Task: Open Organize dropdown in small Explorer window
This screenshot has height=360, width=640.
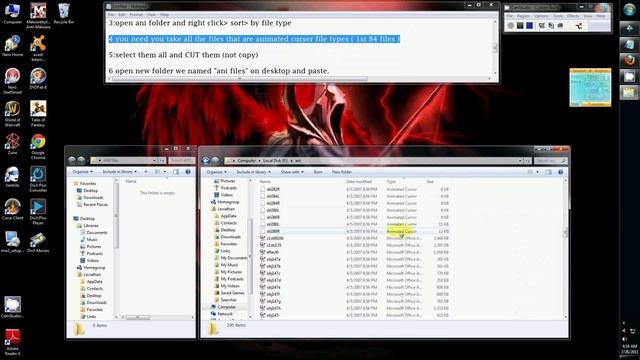Action: coord(82,172)
